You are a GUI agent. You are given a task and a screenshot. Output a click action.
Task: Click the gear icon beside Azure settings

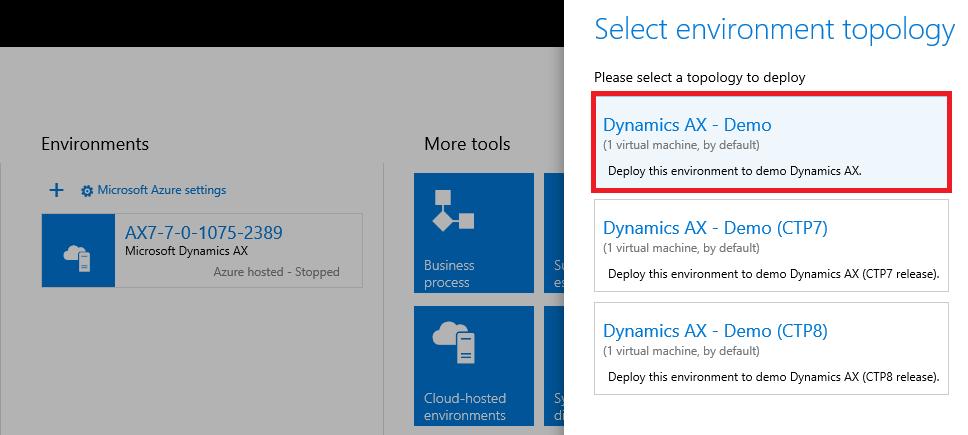click(87, 191)
